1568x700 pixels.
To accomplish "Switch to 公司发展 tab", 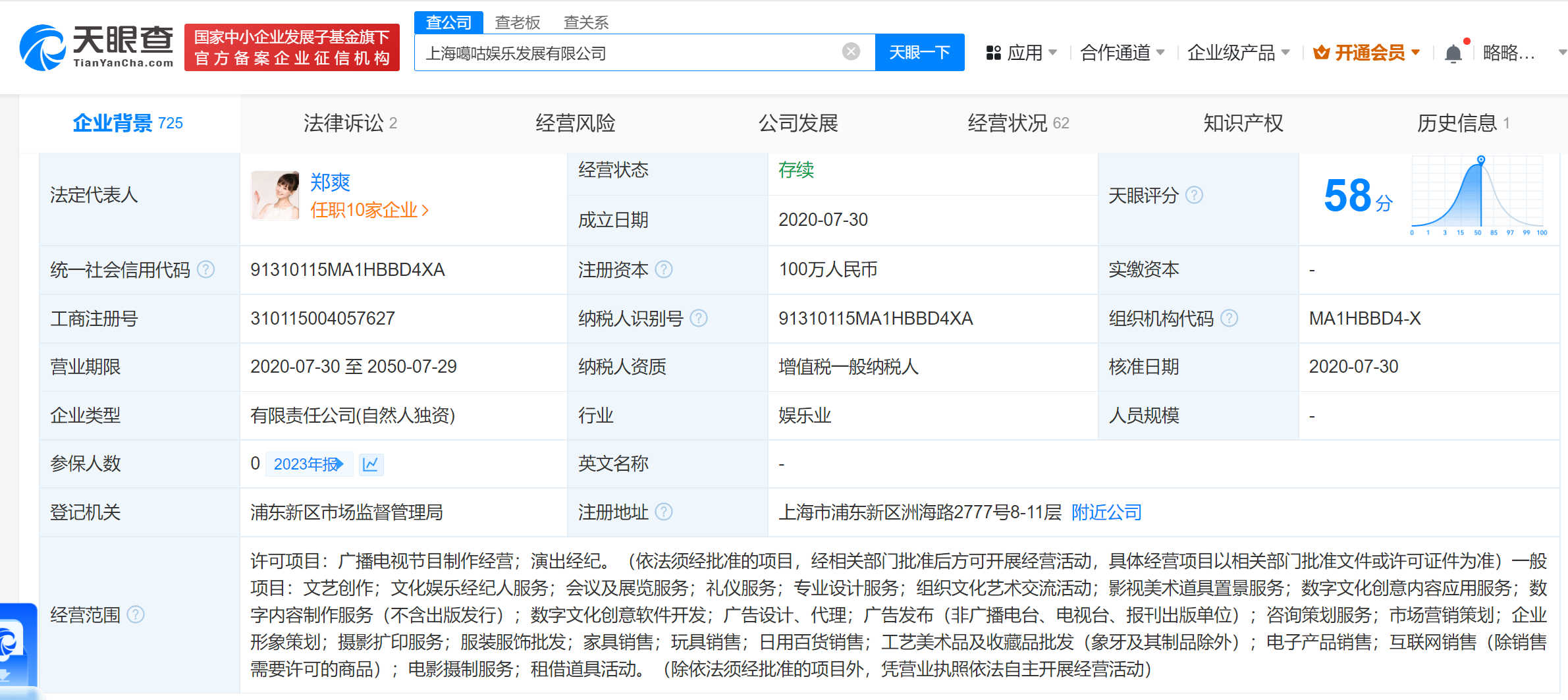I will tap(798, 123).
